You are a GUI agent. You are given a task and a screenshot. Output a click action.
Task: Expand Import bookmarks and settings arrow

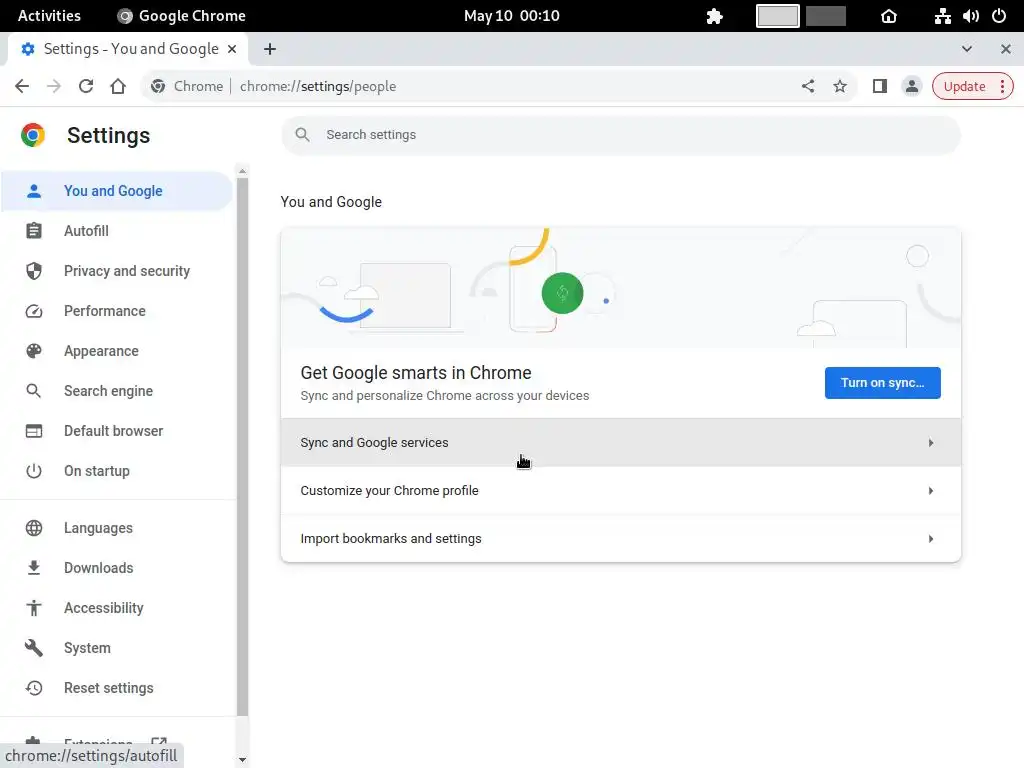931,539
